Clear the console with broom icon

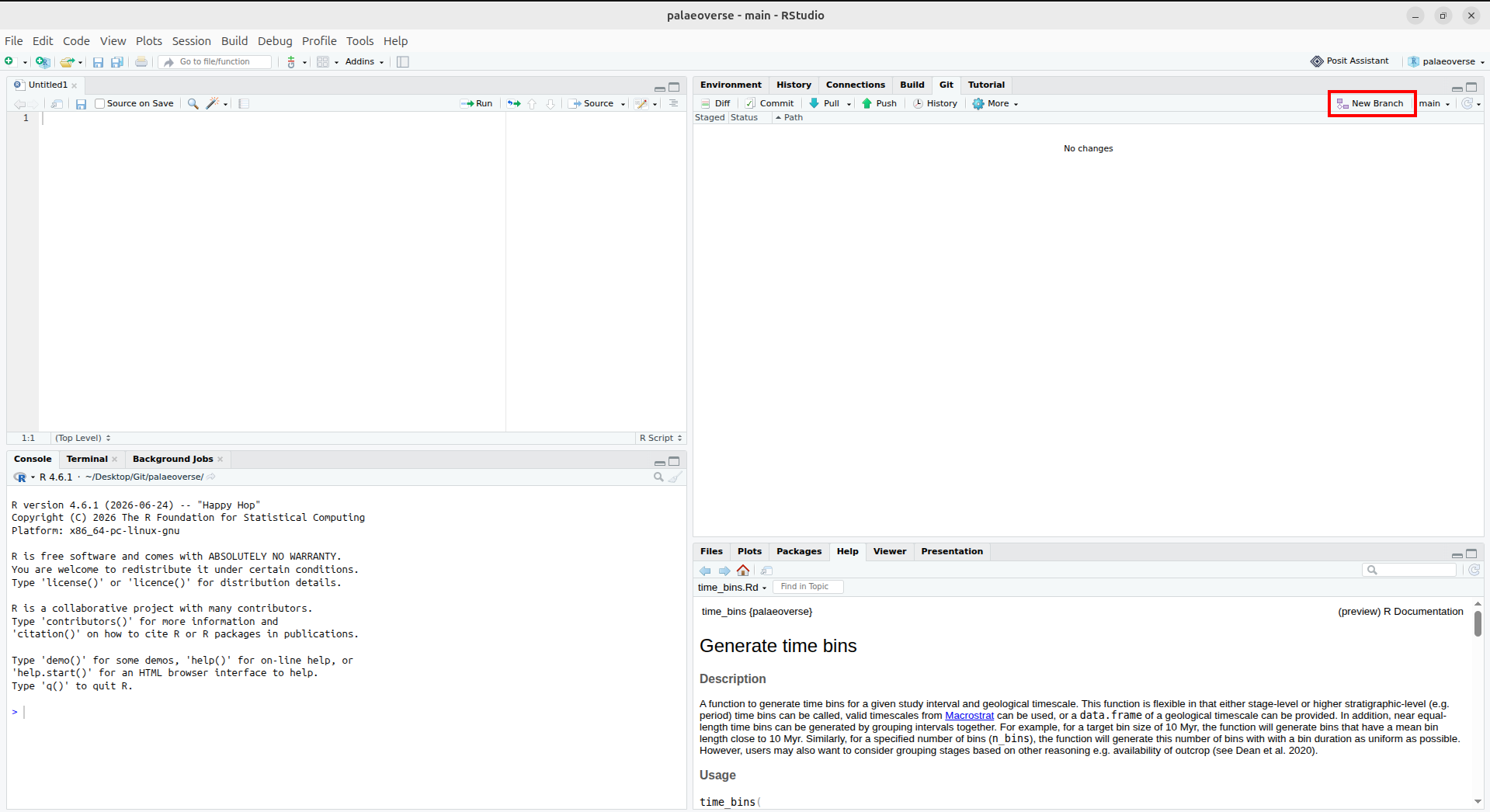(676, 477)
